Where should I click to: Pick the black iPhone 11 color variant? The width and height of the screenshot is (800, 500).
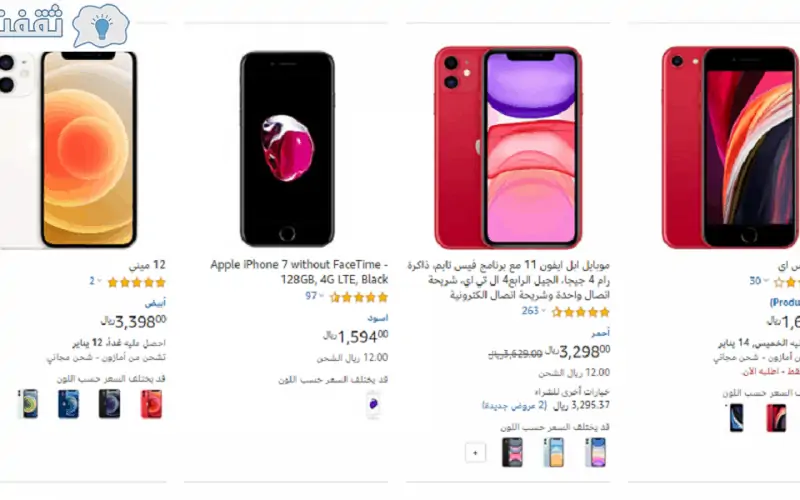click(512, 452)
